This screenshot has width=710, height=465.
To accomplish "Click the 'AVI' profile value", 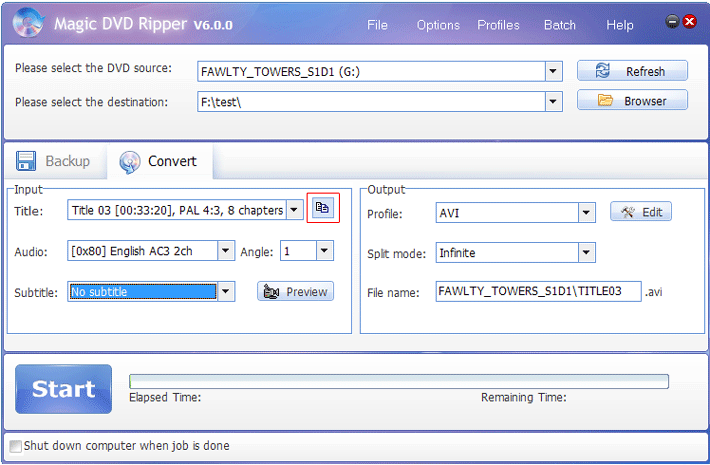I will click(449, 213).
